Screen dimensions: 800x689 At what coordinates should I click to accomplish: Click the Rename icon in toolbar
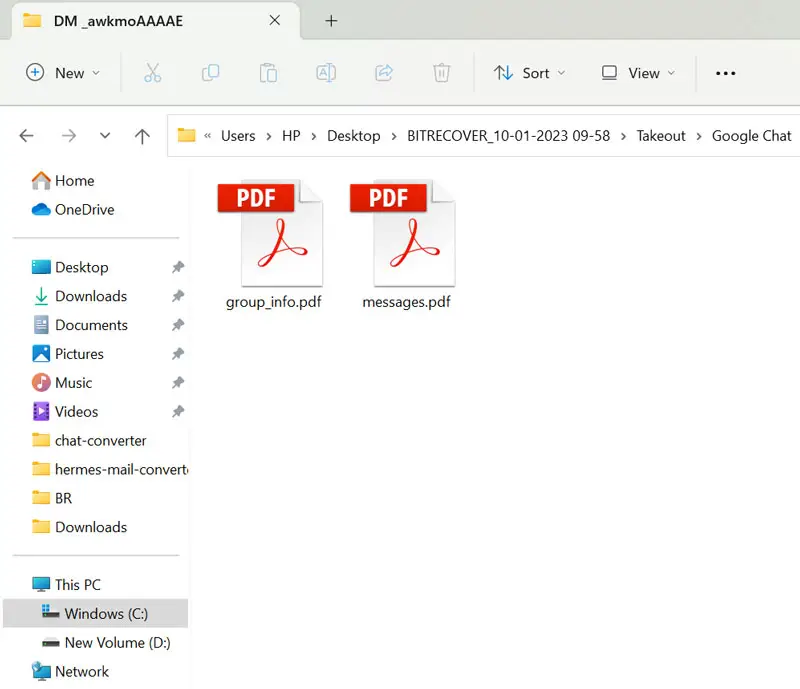[x=326, y=73]
